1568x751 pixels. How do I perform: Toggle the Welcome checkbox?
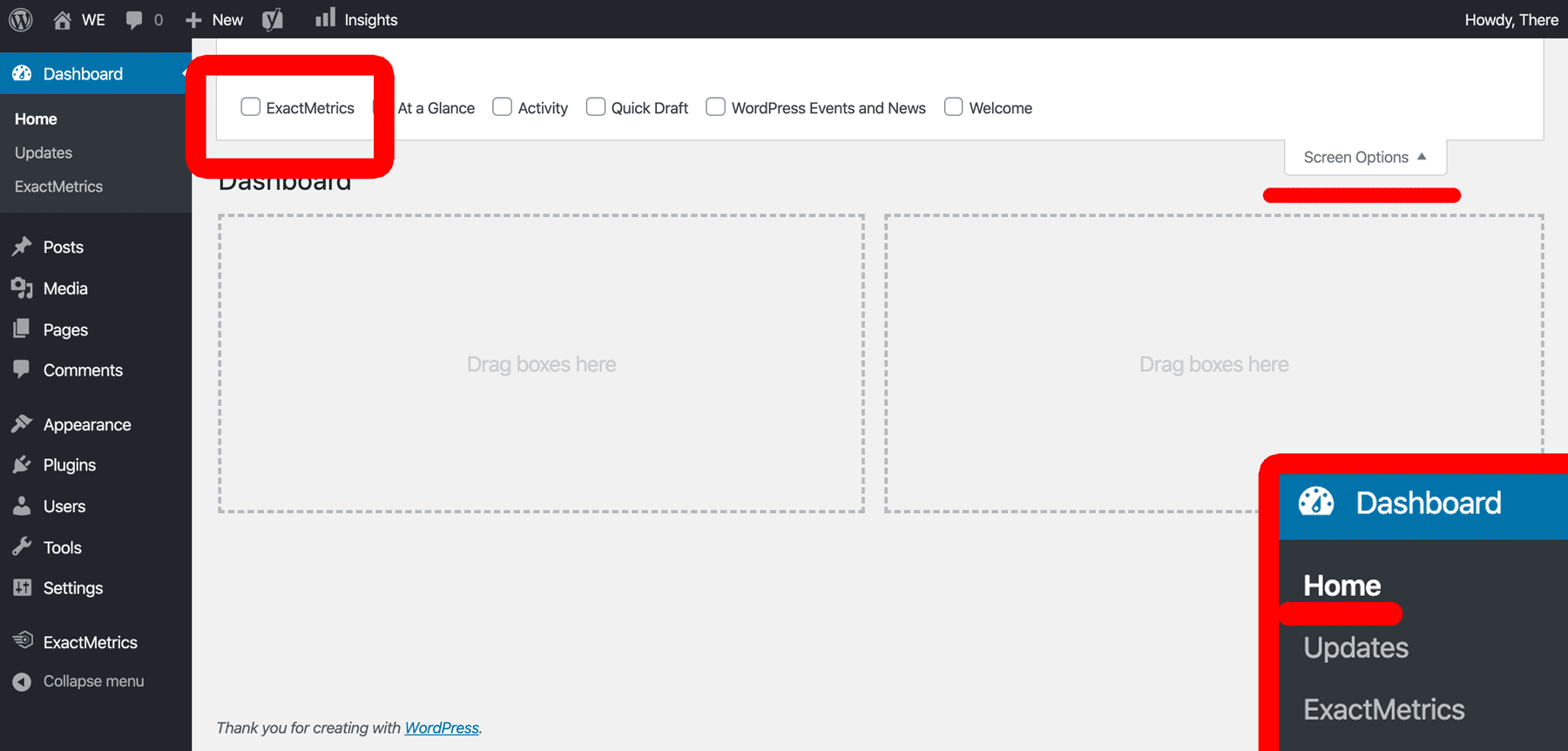pos(954,106)
